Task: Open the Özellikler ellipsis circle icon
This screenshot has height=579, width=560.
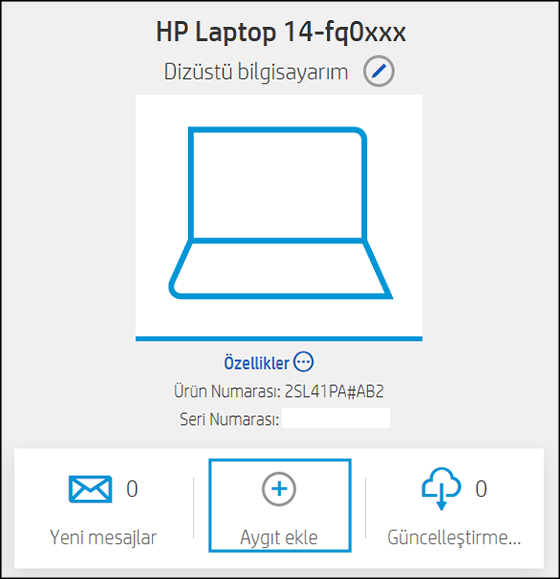Action: 303,362
